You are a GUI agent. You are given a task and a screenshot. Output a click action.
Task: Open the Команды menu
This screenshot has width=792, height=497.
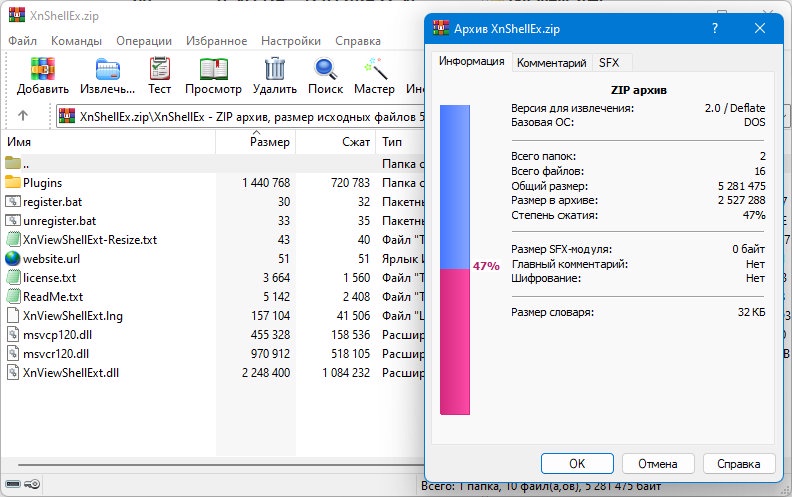tap(76, 41)
